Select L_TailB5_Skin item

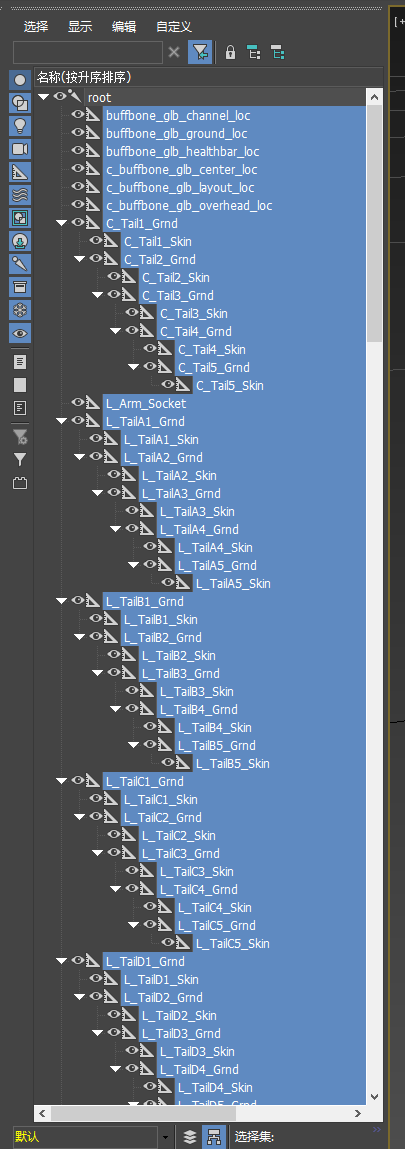pyautogui.click(x=233, y=764)
